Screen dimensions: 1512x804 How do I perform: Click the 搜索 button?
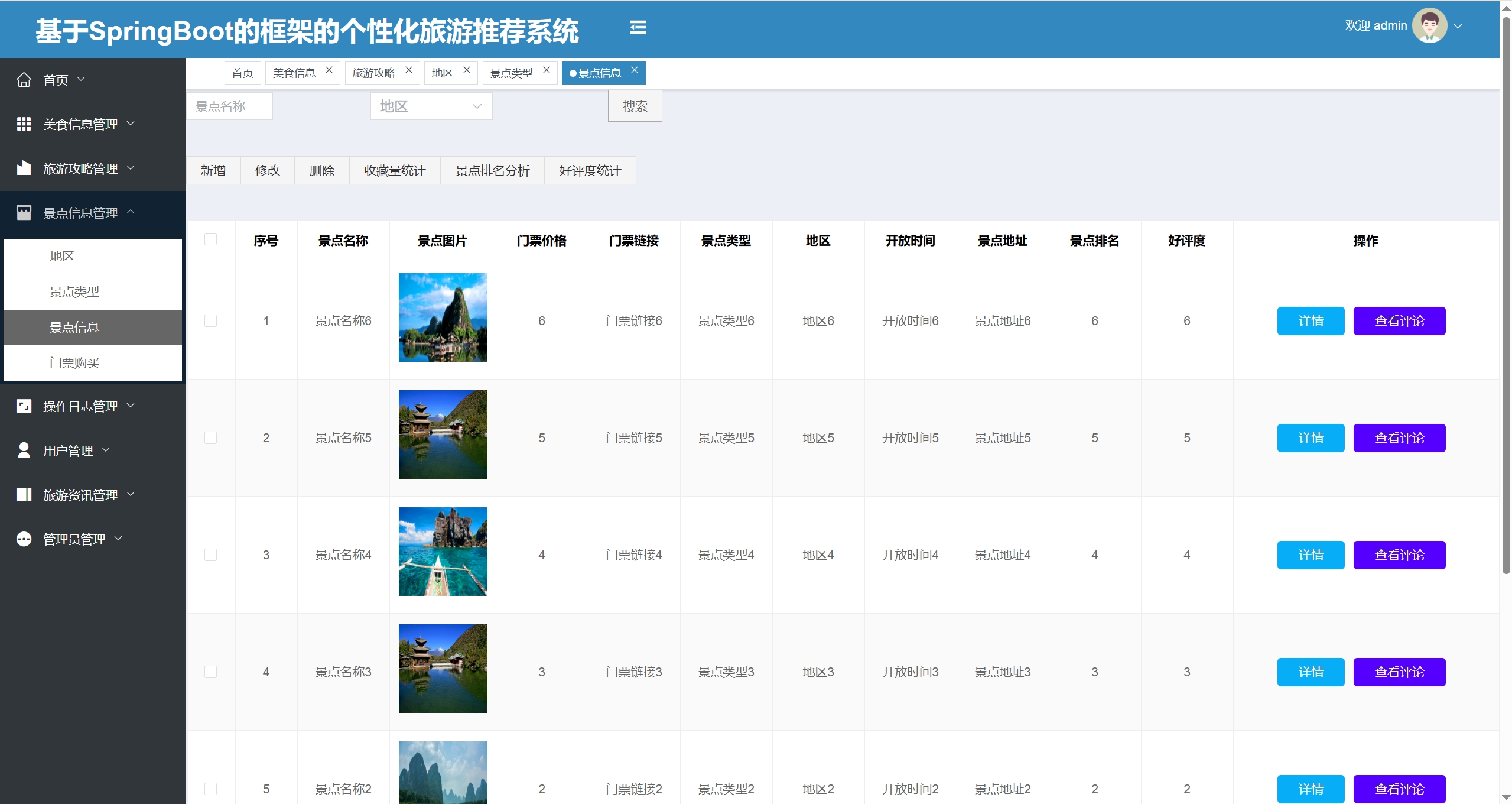point(635,106)
